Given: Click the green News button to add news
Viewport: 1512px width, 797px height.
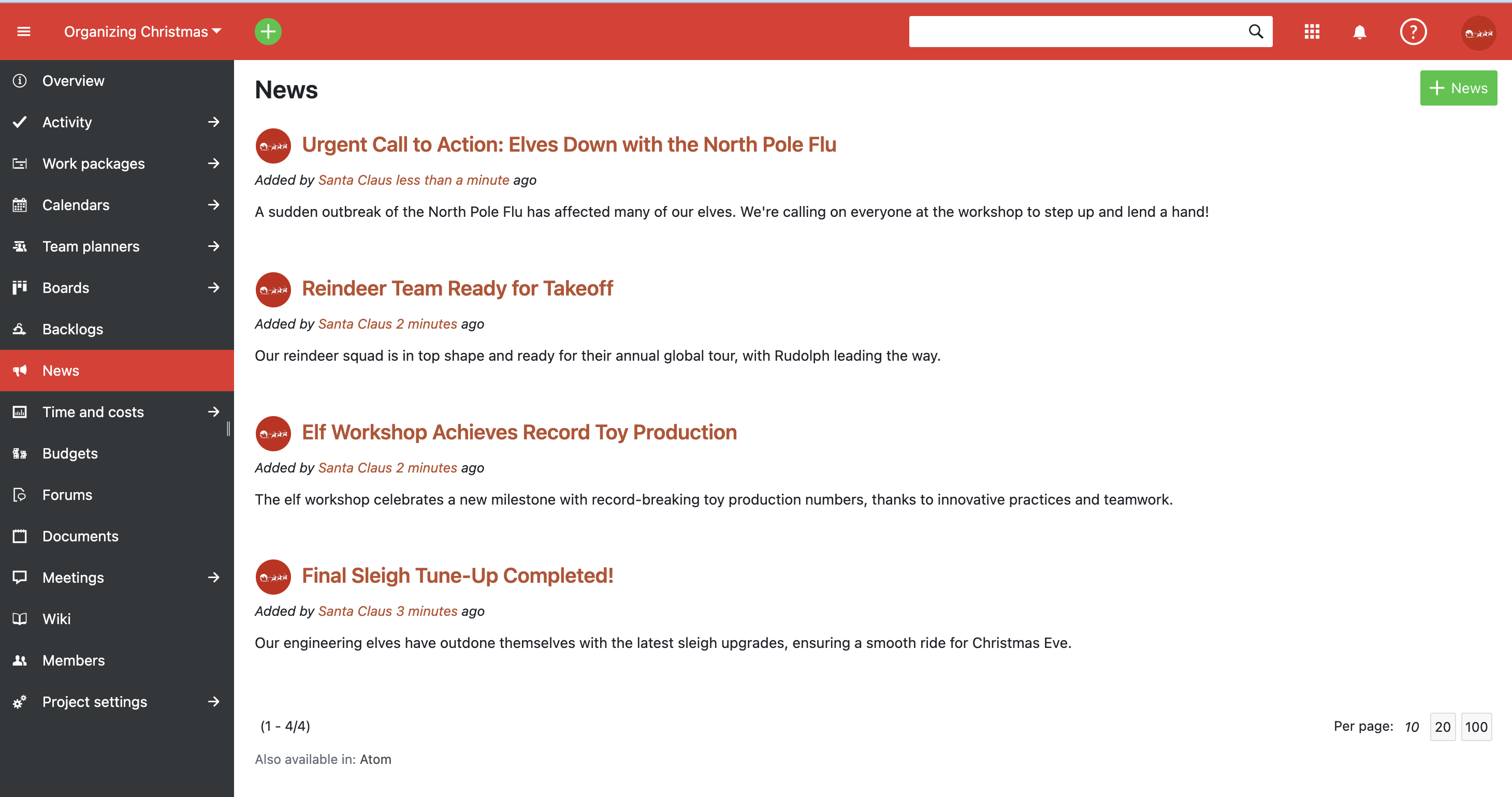Looking at the screenshot, I should (1458, 87).
